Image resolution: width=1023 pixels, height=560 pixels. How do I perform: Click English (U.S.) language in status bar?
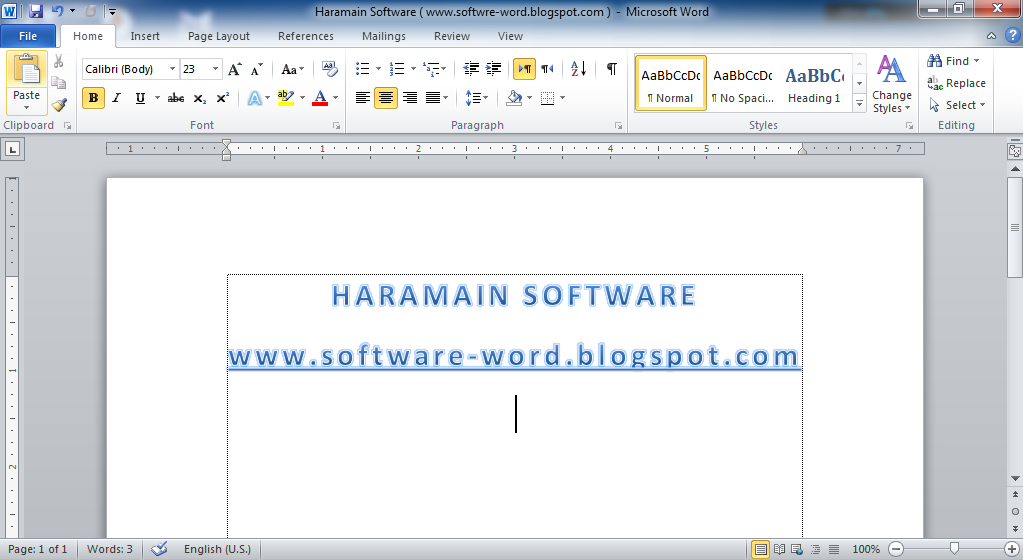(x=217, y=549)
